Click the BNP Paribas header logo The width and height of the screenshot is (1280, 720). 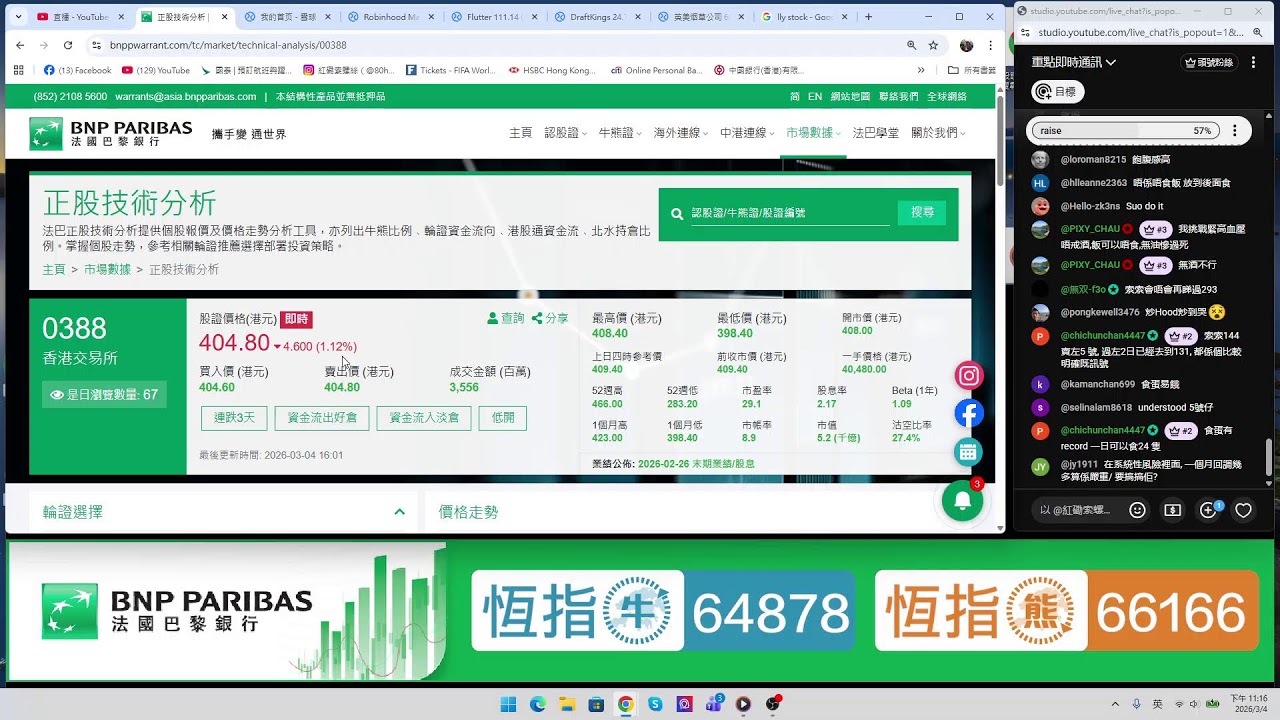click(110, 133)
